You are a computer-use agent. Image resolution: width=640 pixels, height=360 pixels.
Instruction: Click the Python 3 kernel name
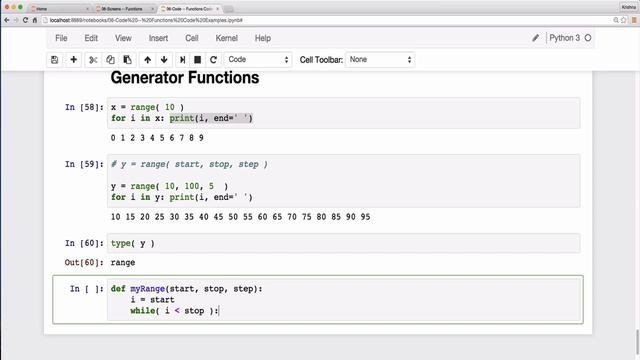click(564, 38)
